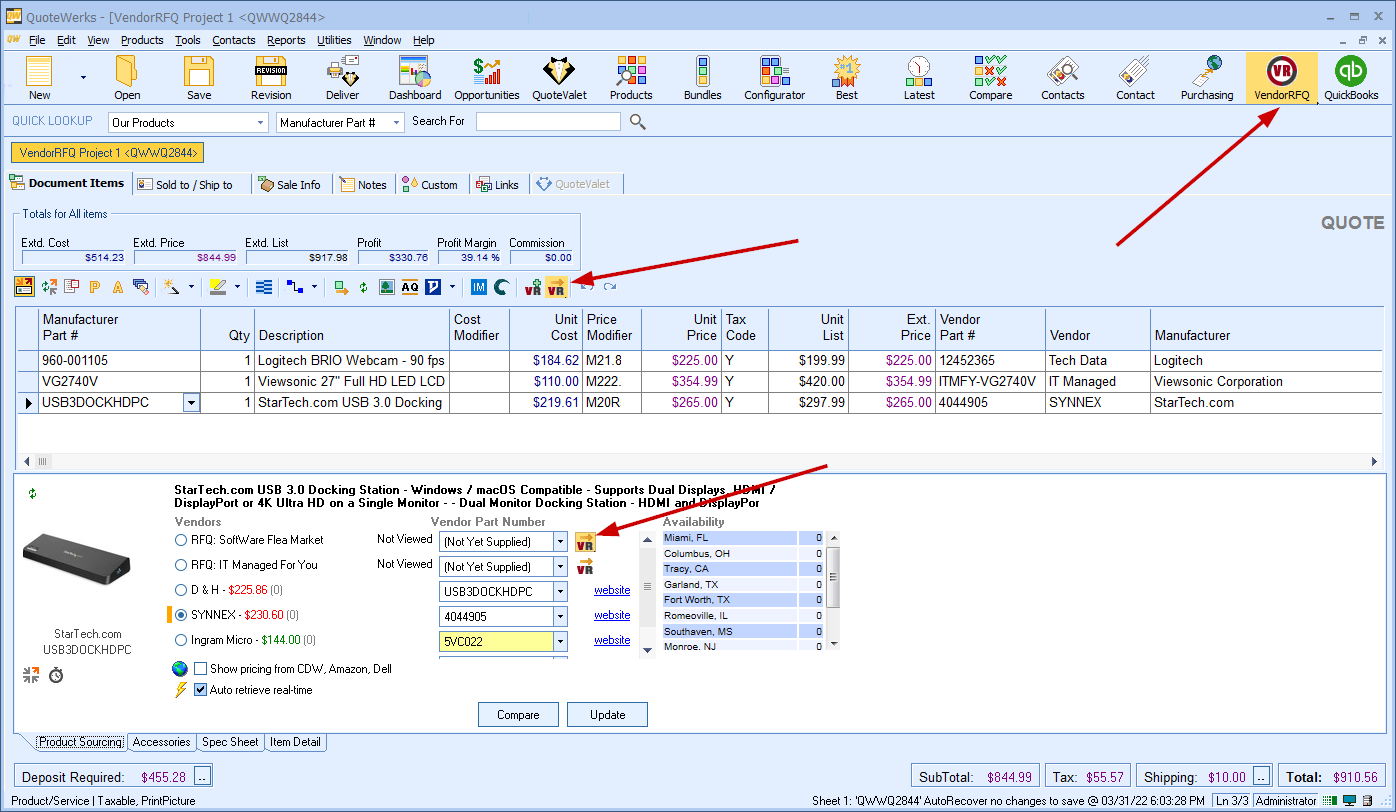
Task: Click the Compare button in Product Sourcing
Action: tap(518, 715)
